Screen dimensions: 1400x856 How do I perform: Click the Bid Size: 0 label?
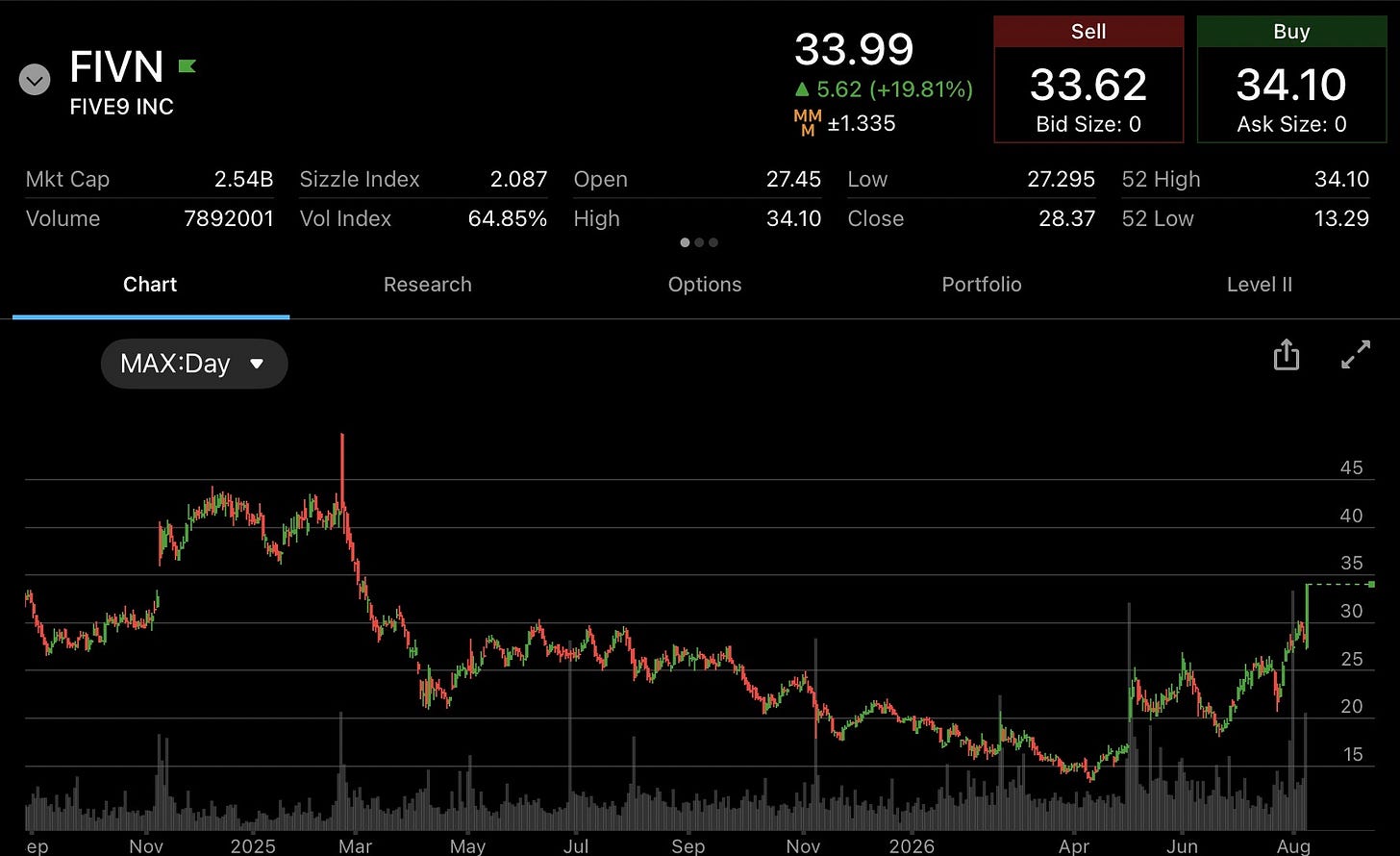click(x=1088, y=124)
